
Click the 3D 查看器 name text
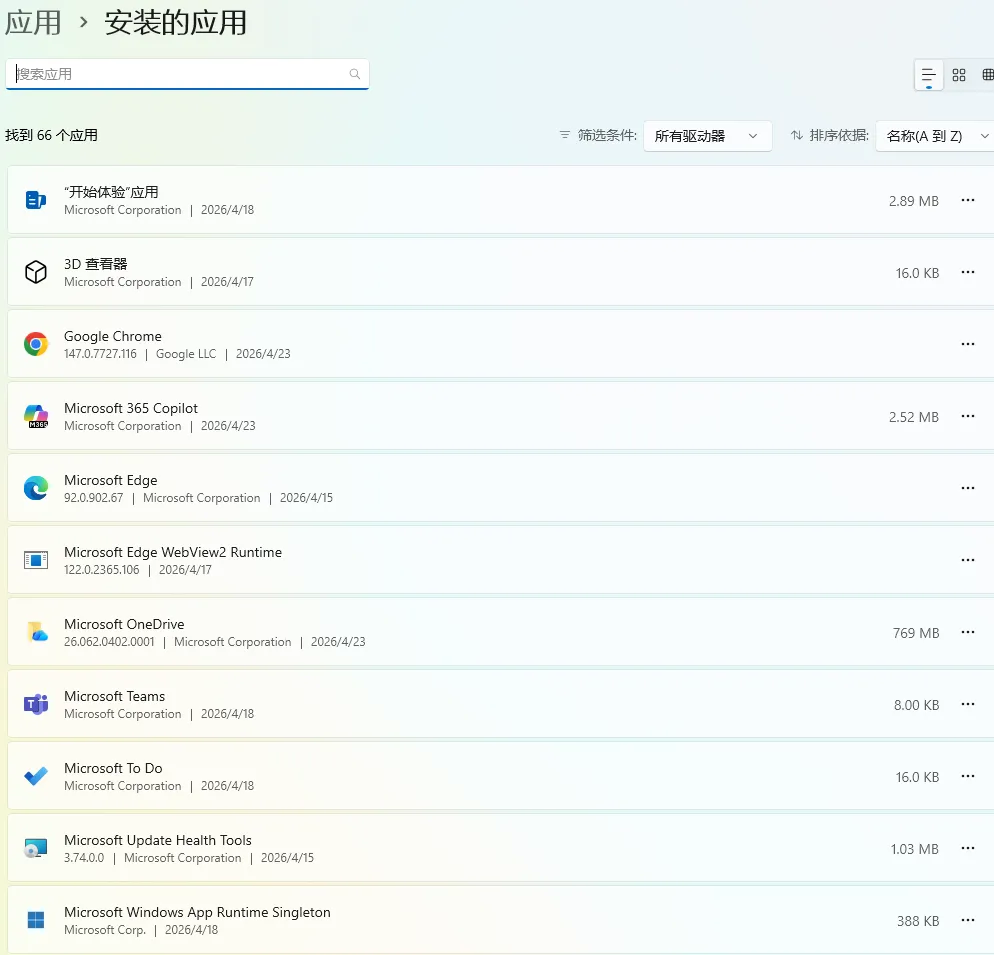point(96,264)
